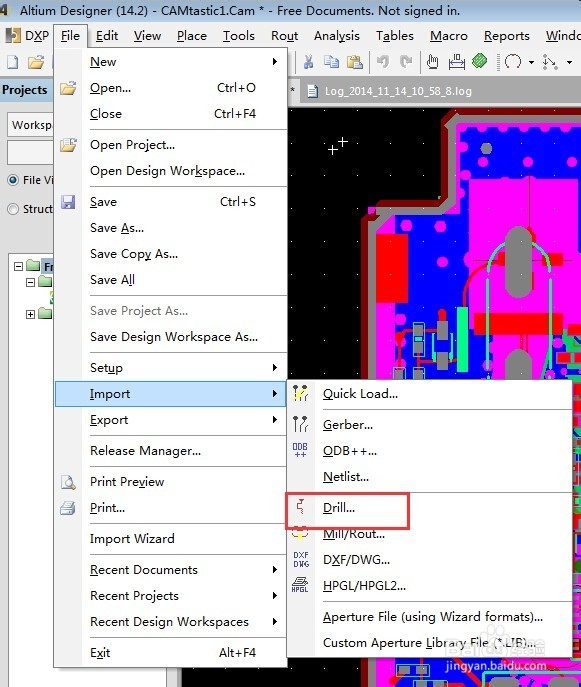Click the new document toolbar icon
This screenshot has height=687, width=581.
(13, 62)
